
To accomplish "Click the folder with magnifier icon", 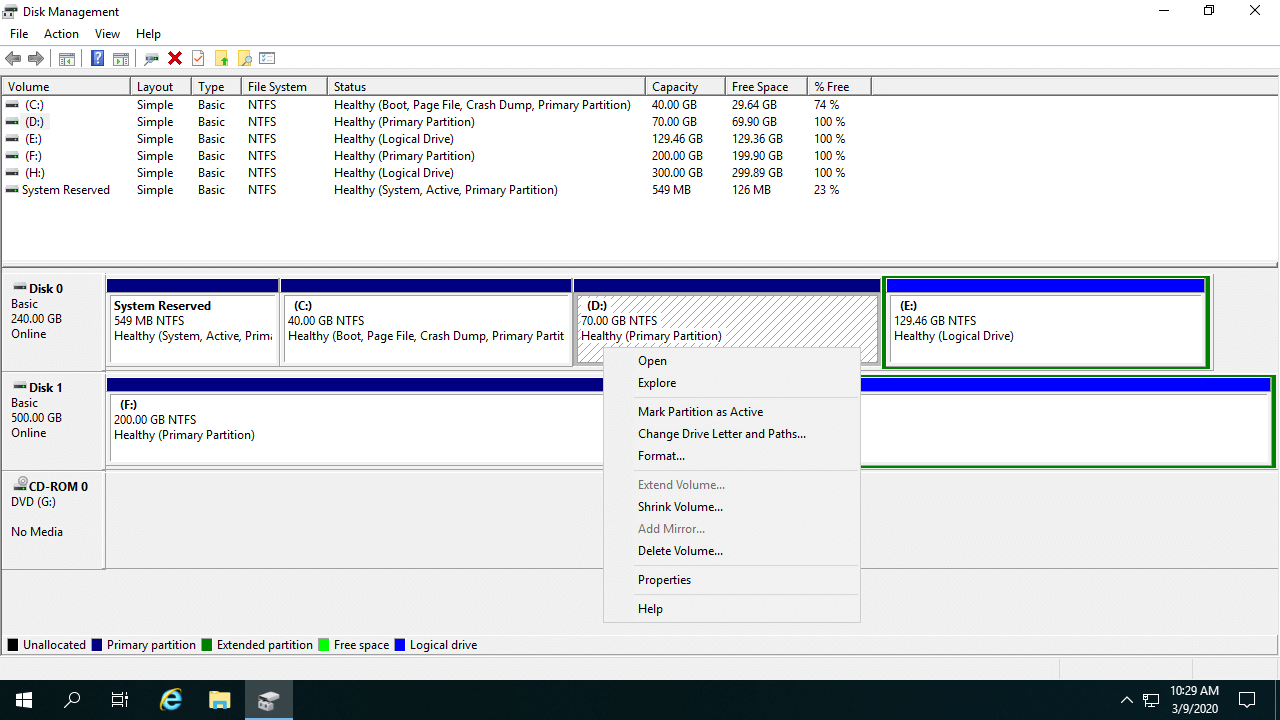I will point(244,59).
